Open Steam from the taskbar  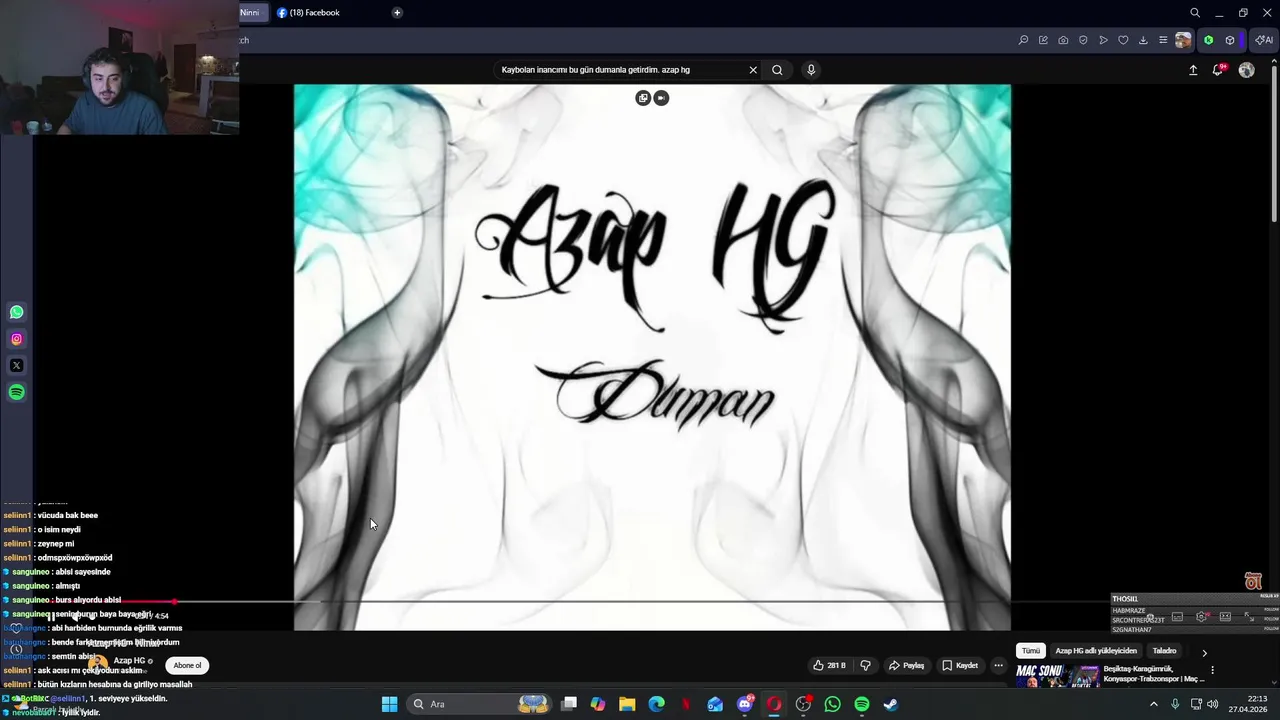pyautogui.click(x=891, y=704)
